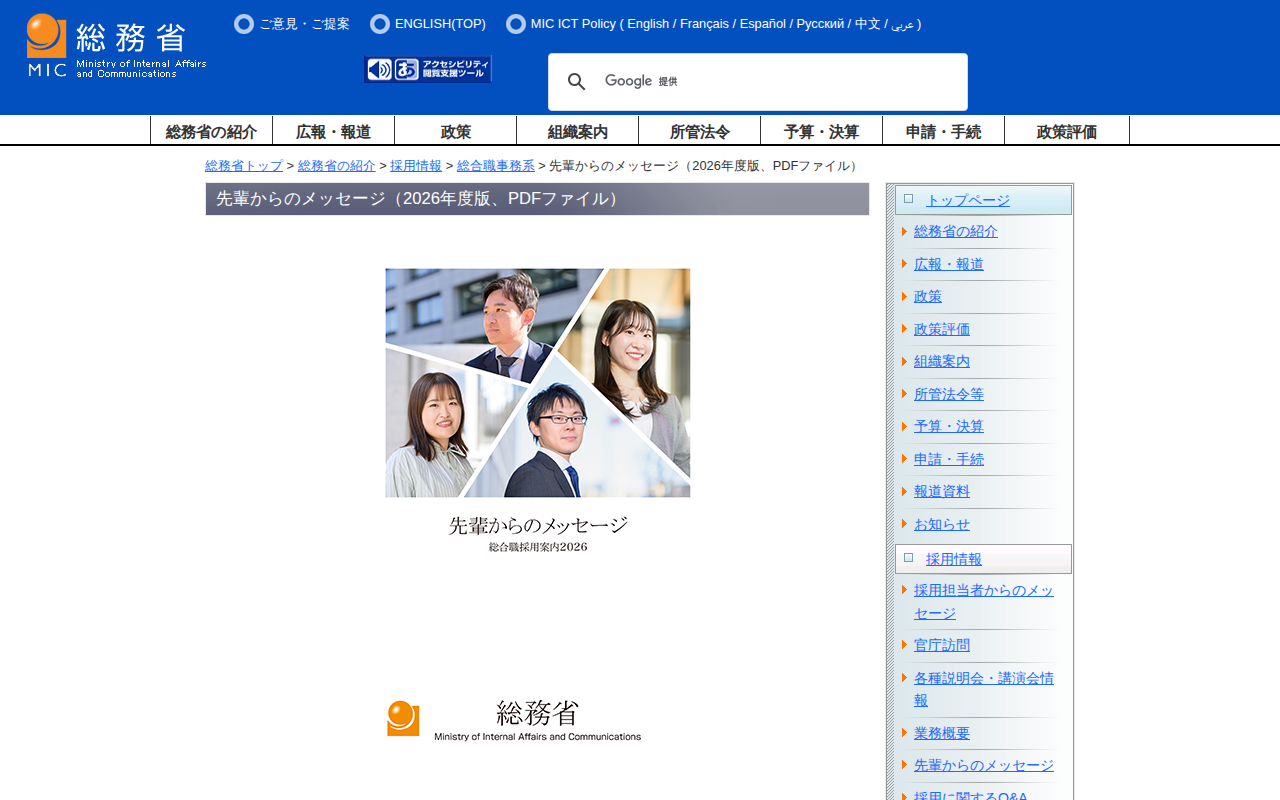Screen dimensions: 1280x800
Task: Open 報道資料 sidebar link
Action: (x=941, y=492)
